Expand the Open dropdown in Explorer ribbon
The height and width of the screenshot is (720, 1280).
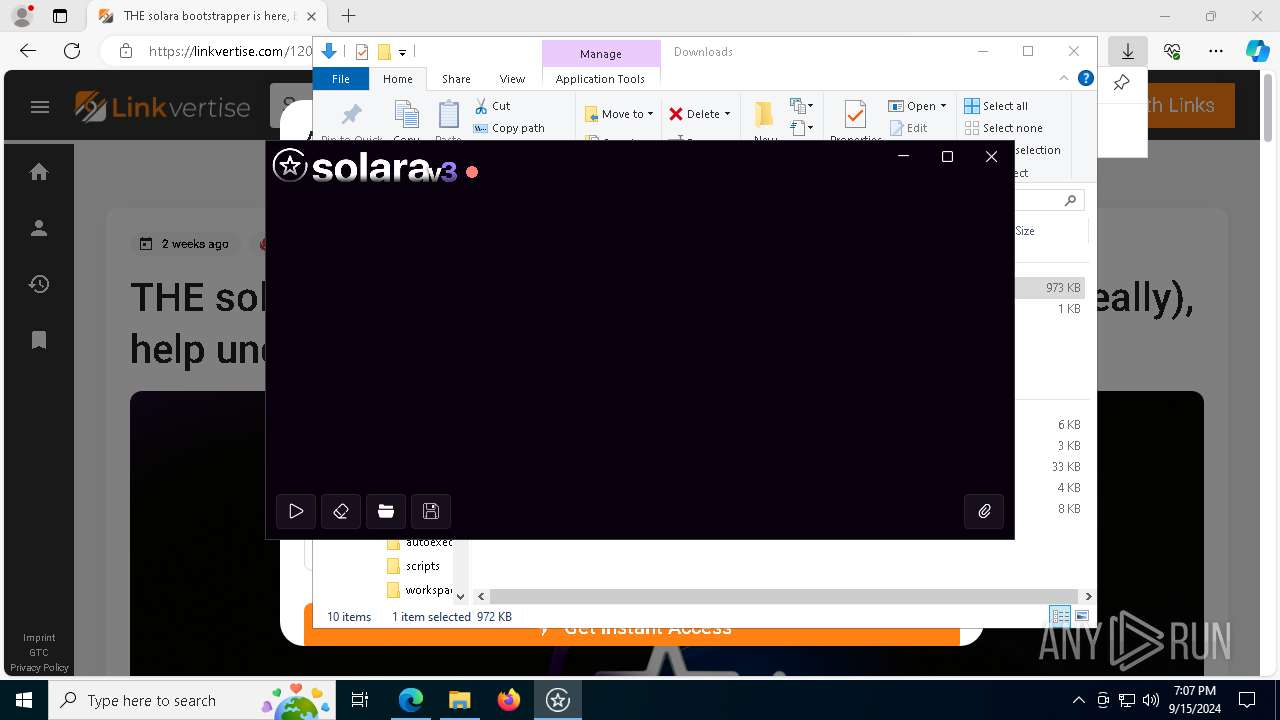click(917, 106)
